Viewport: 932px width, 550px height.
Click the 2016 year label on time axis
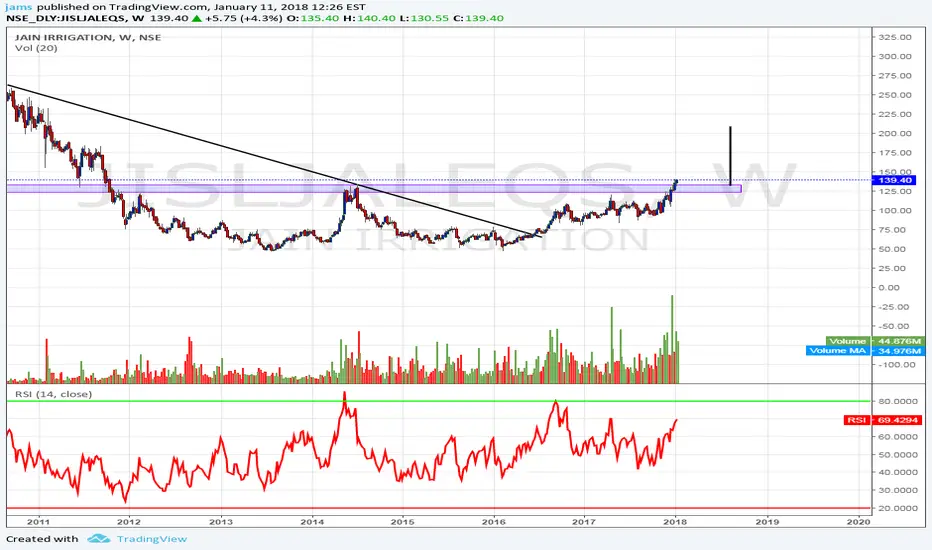coord(493,522)
